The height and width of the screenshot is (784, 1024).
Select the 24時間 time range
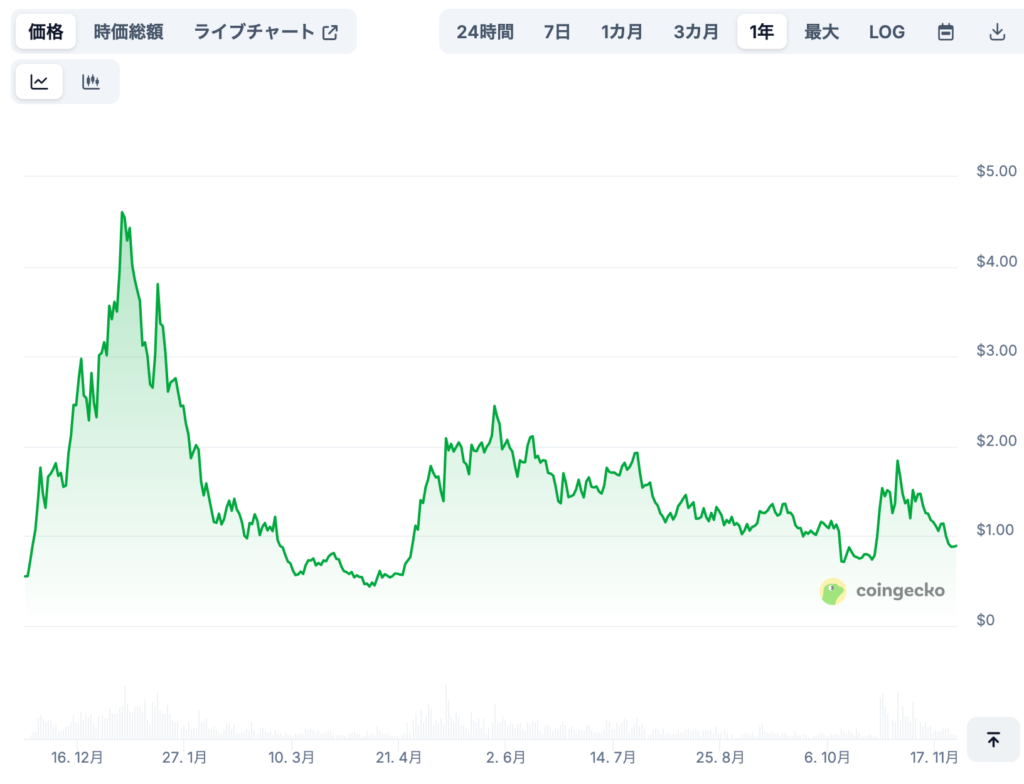pyautogui.click(x=484, y=31)
